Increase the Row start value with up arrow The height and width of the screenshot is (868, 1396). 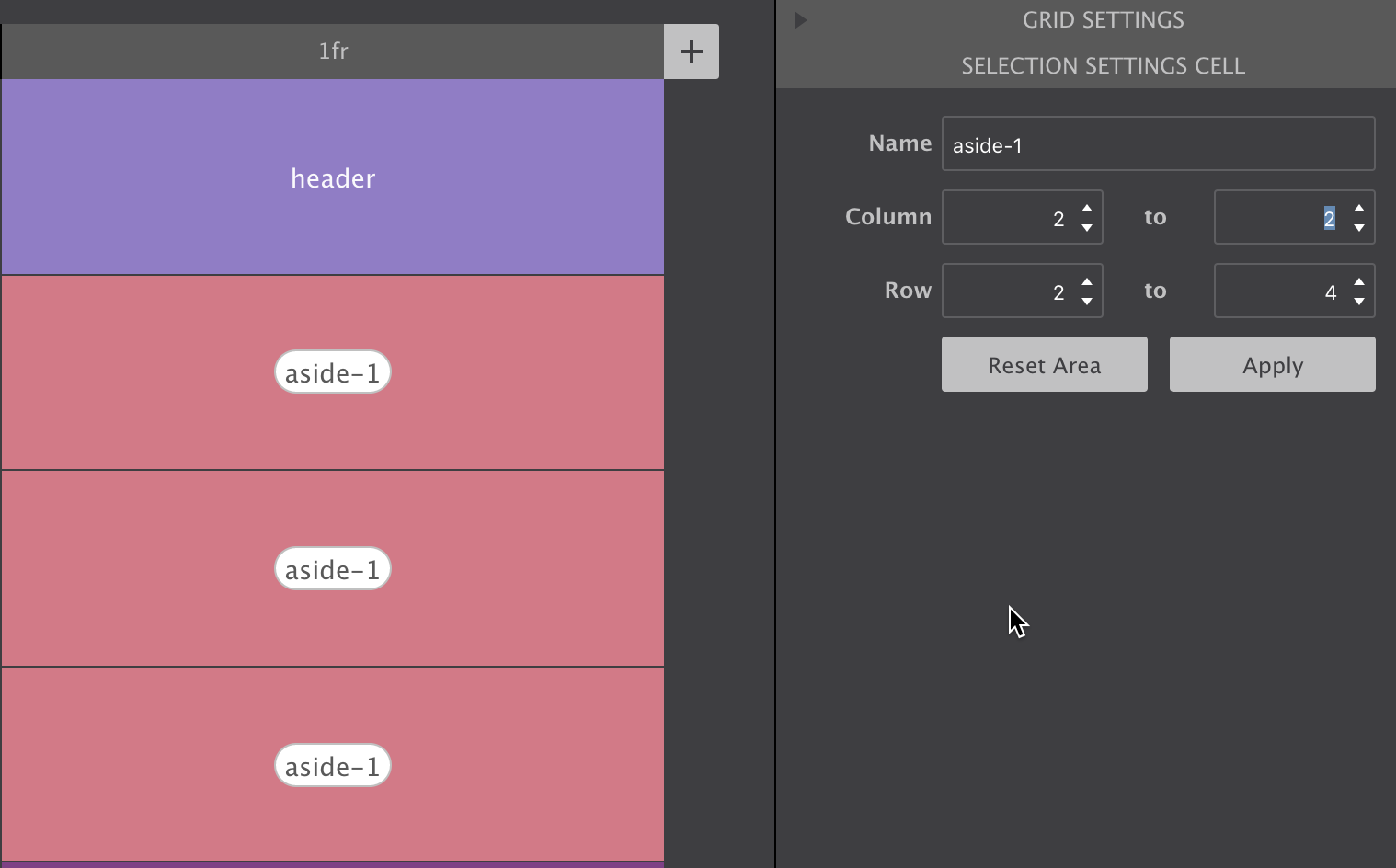[1087, 281]
